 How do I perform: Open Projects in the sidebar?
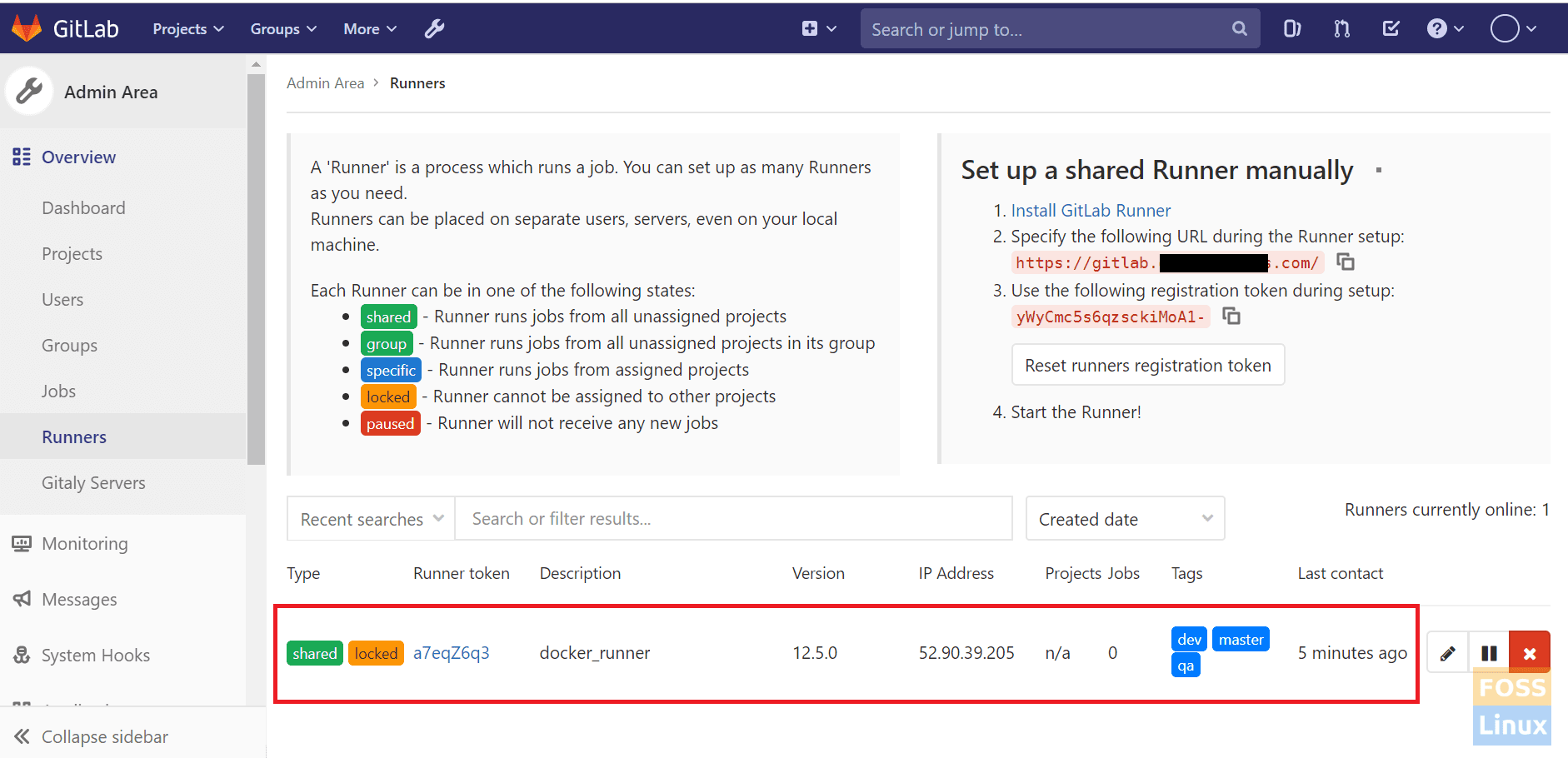pyautogui.click(x=72, y=254)
